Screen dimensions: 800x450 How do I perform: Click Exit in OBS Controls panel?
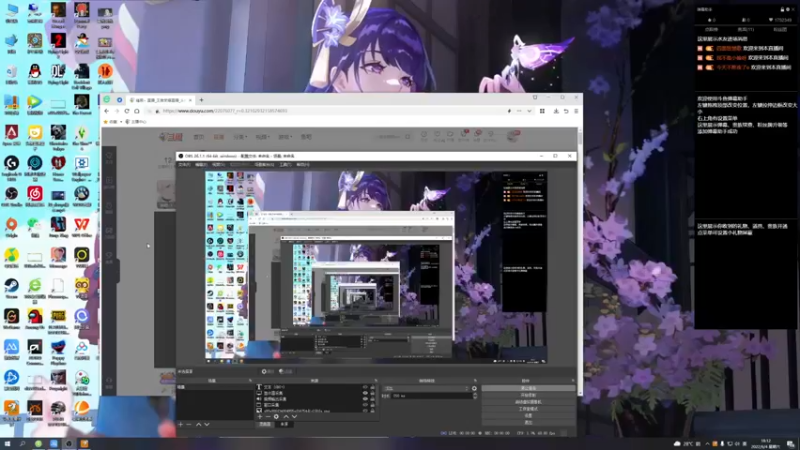point(528,422)
